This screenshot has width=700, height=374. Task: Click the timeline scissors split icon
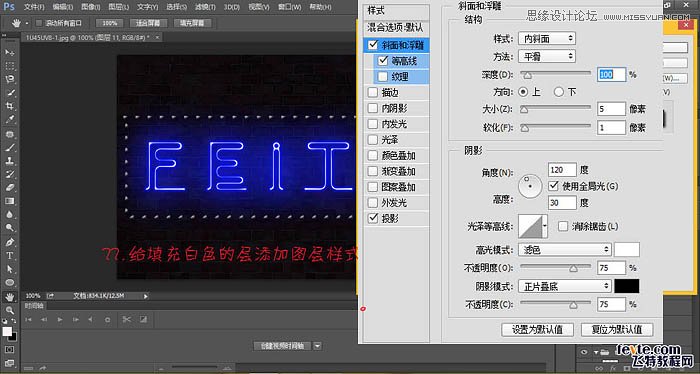coord(127,320)
